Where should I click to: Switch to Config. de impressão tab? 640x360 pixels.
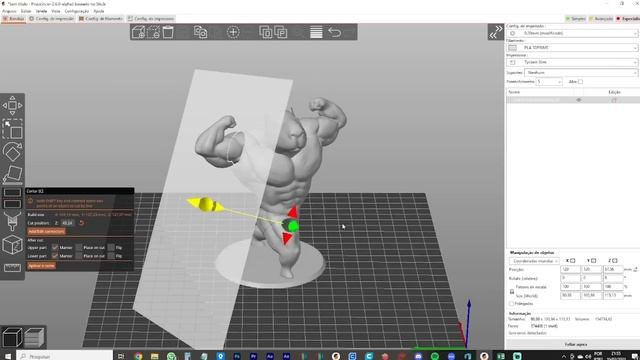(x=52, y=19)
